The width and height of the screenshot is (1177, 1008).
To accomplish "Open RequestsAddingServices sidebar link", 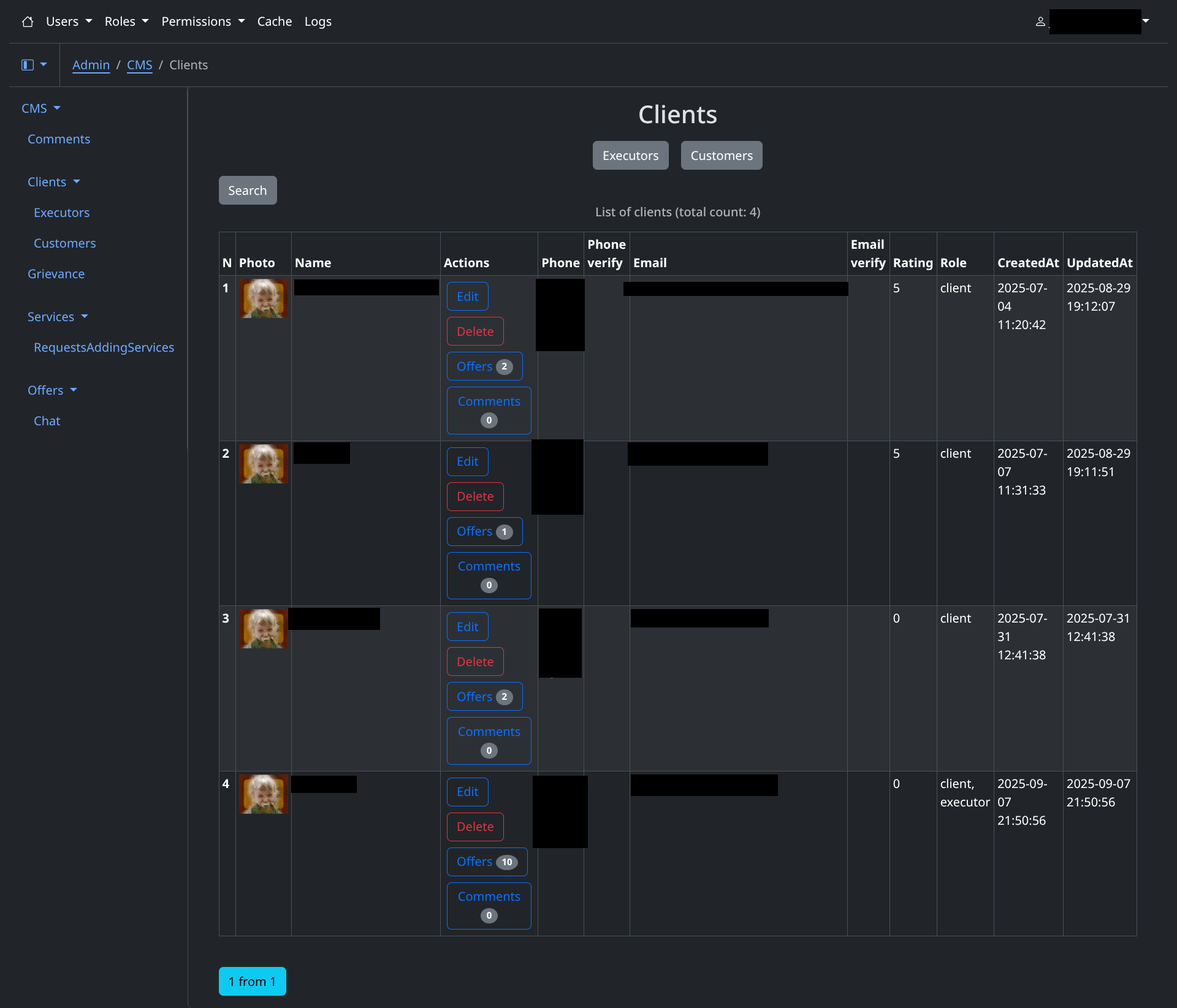I will [x=104, y=347].
